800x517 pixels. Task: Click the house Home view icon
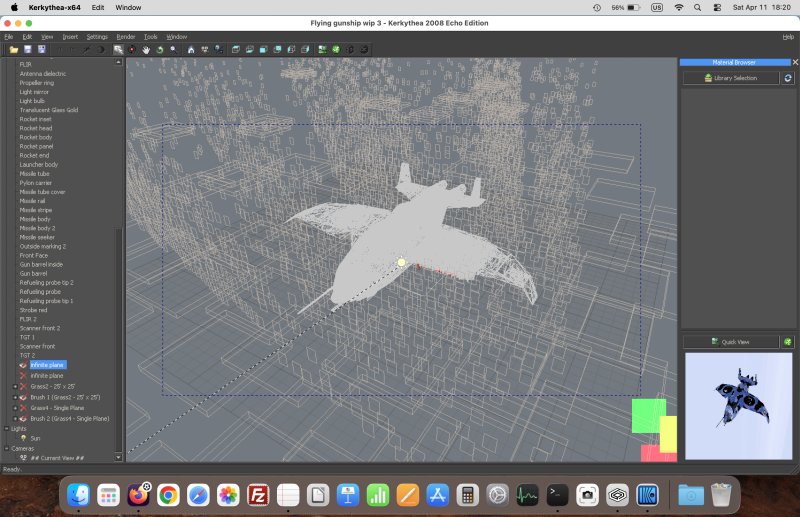pyautogui.click(x=190, y=49)
